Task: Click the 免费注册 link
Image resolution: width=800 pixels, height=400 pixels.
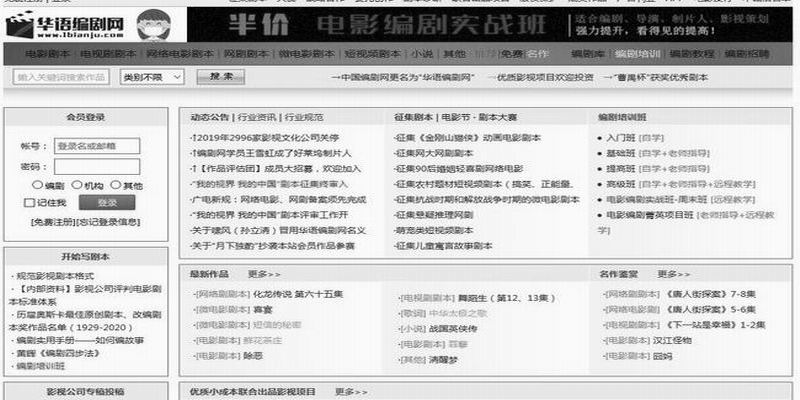Action: pyautogui.click(x=54, y=222)
